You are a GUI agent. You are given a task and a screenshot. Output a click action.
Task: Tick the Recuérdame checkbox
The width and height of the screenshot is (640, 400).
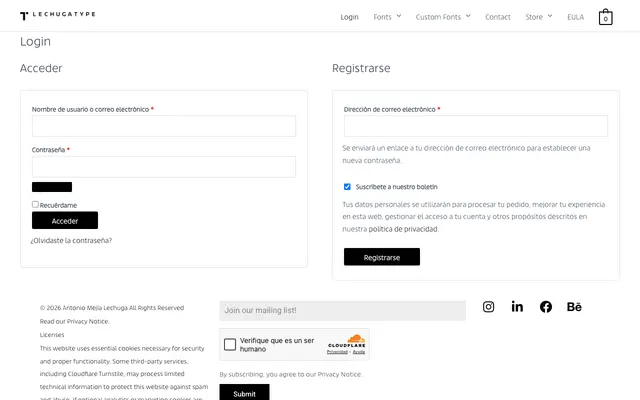[x=36, y=204]
